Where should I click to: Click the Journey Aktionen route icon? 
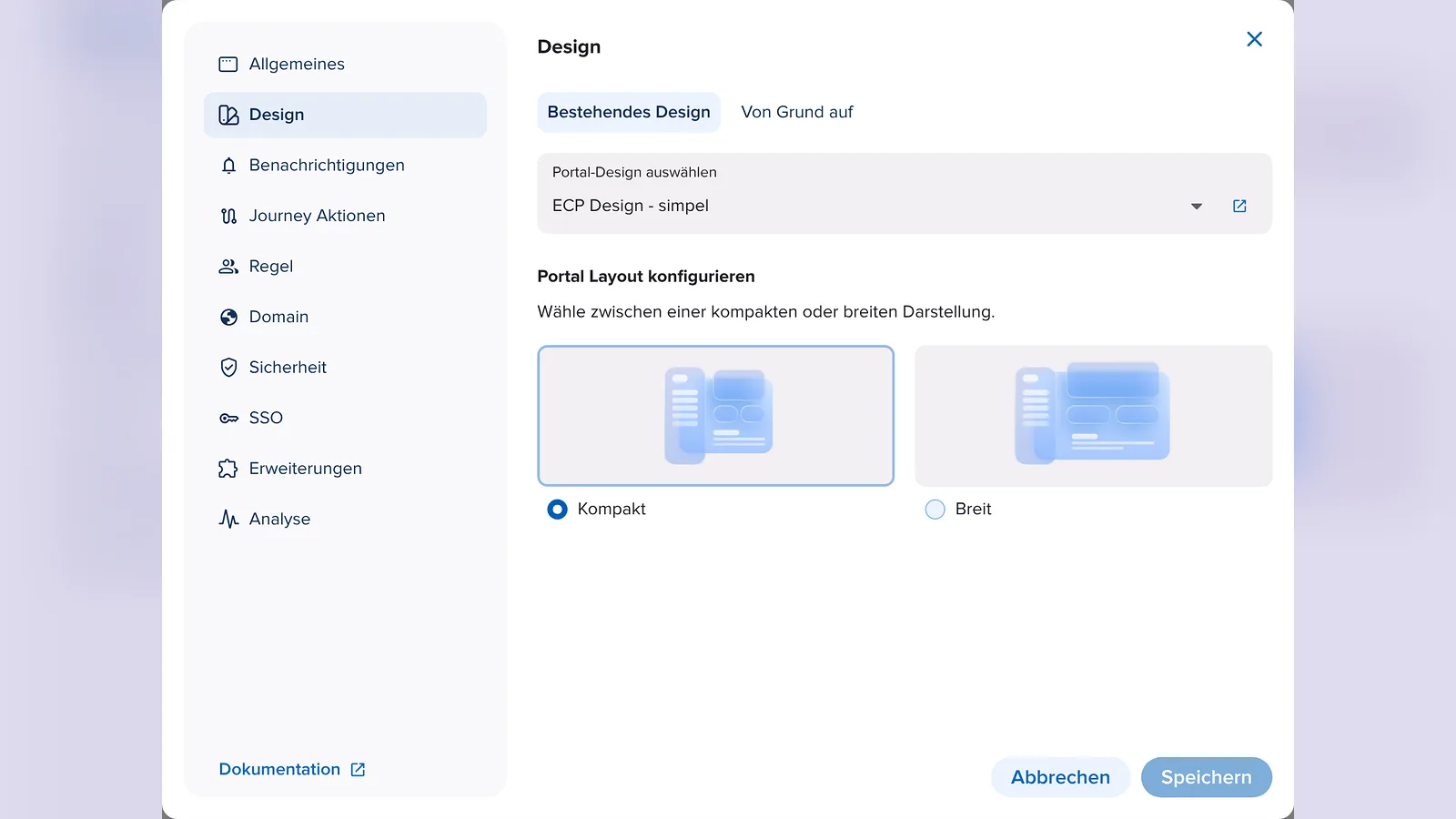(228, 216)
